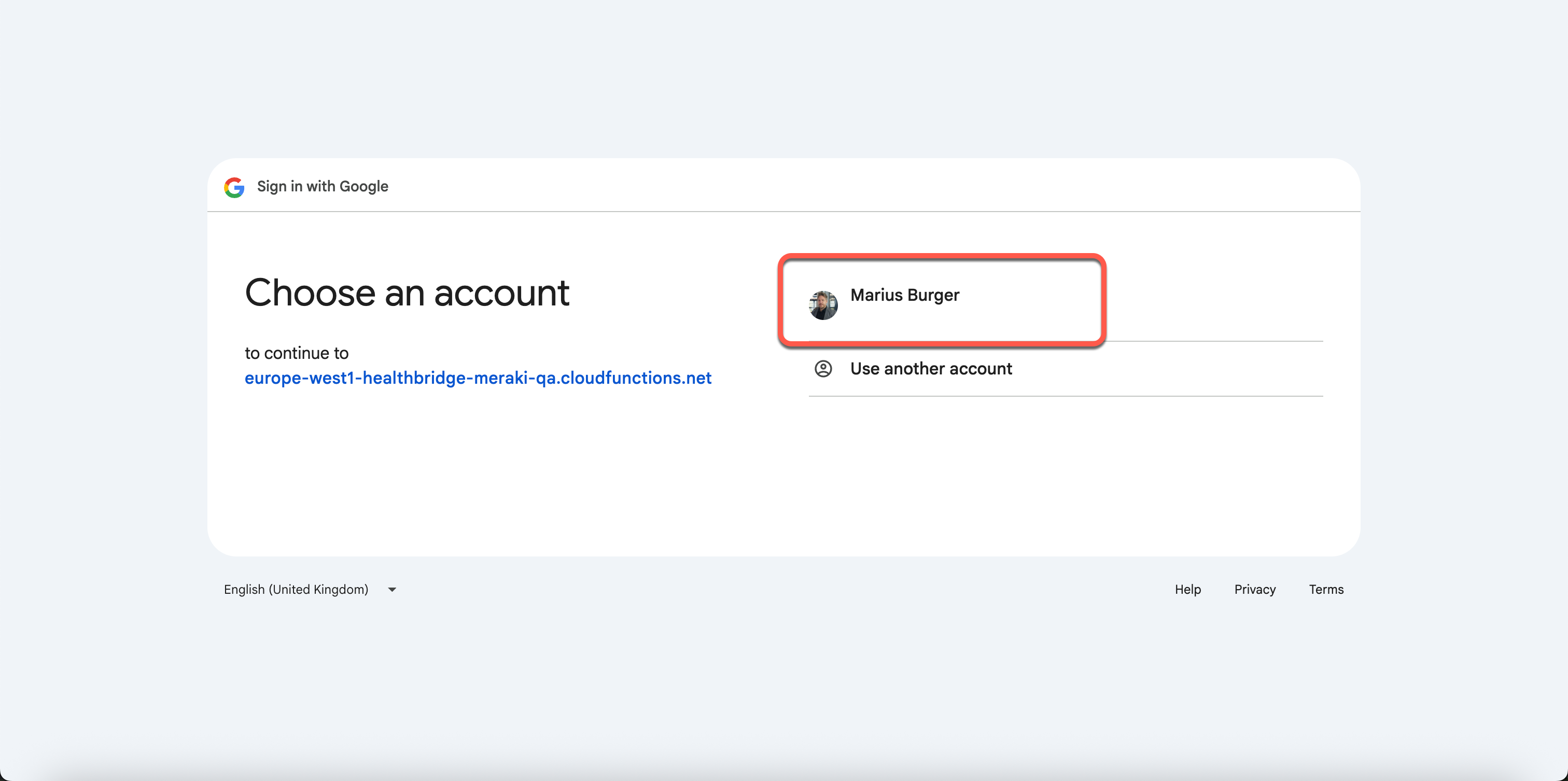Open the Help link

[1187, 589]
